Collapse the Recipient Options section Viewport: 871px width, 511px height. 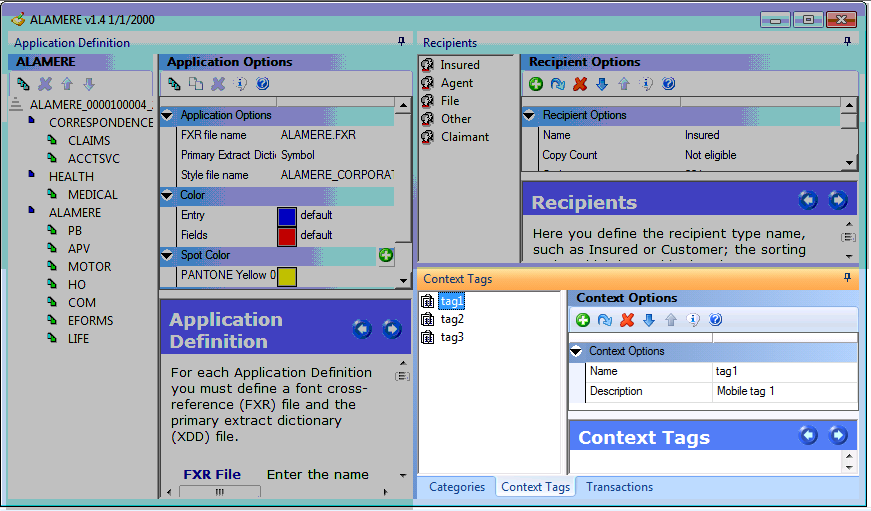click(x=529, y=115)
